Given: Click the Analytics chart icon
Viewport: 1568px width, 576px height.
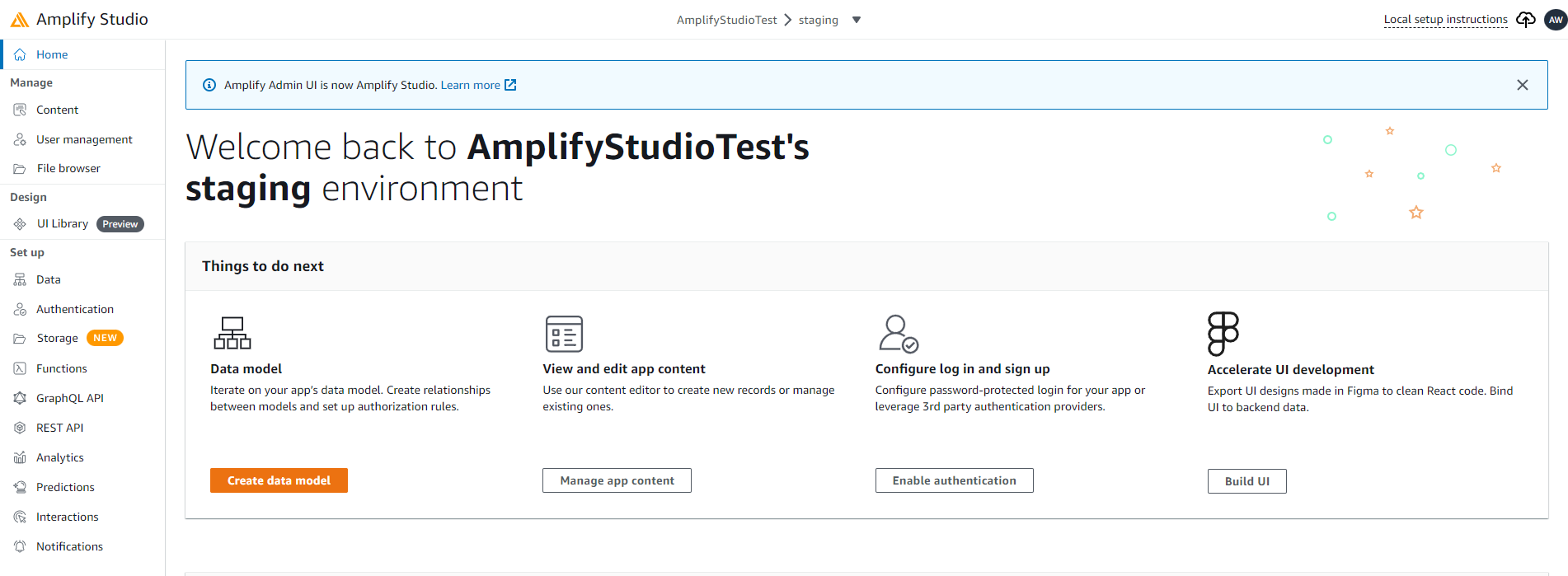Looking at the screenshot, I should pos(20,457).
